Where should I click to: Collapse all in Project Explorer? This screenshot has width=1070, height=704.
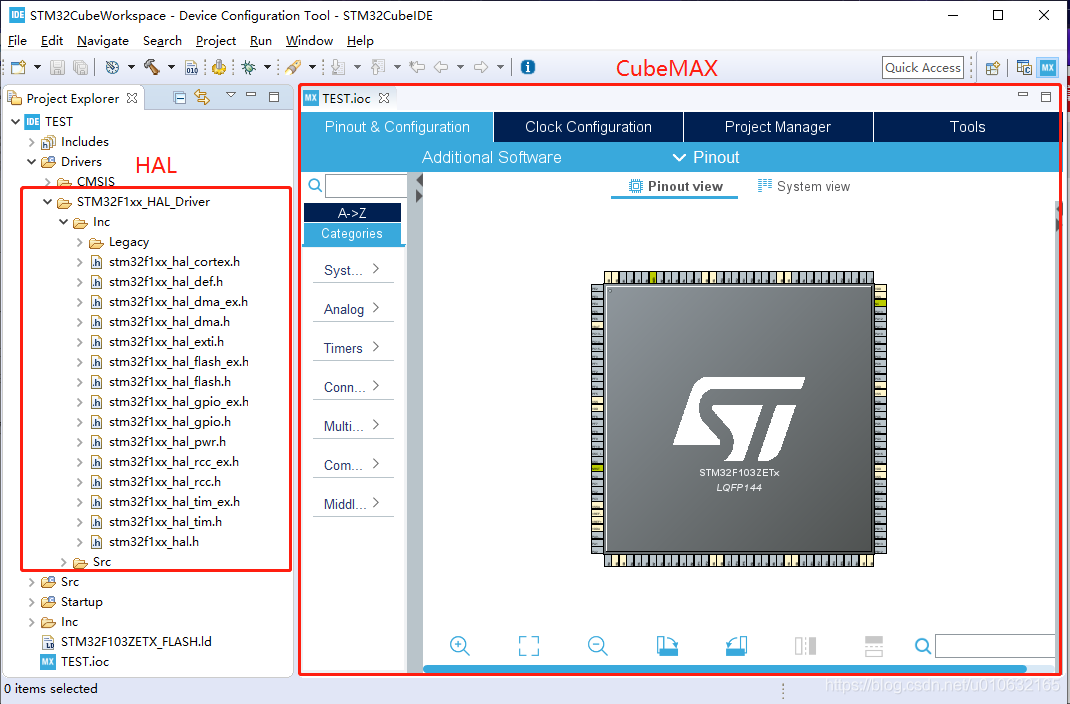click(x=179, y=98)
